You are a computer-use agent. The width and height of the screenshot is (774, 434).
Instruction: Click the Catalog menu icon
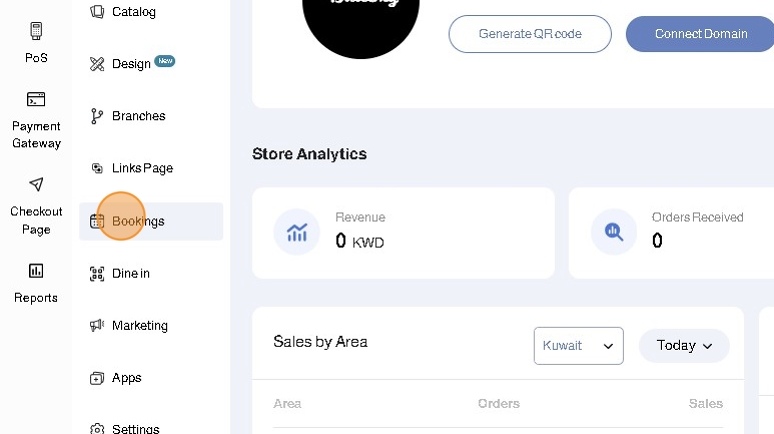[x=97, y=12]
